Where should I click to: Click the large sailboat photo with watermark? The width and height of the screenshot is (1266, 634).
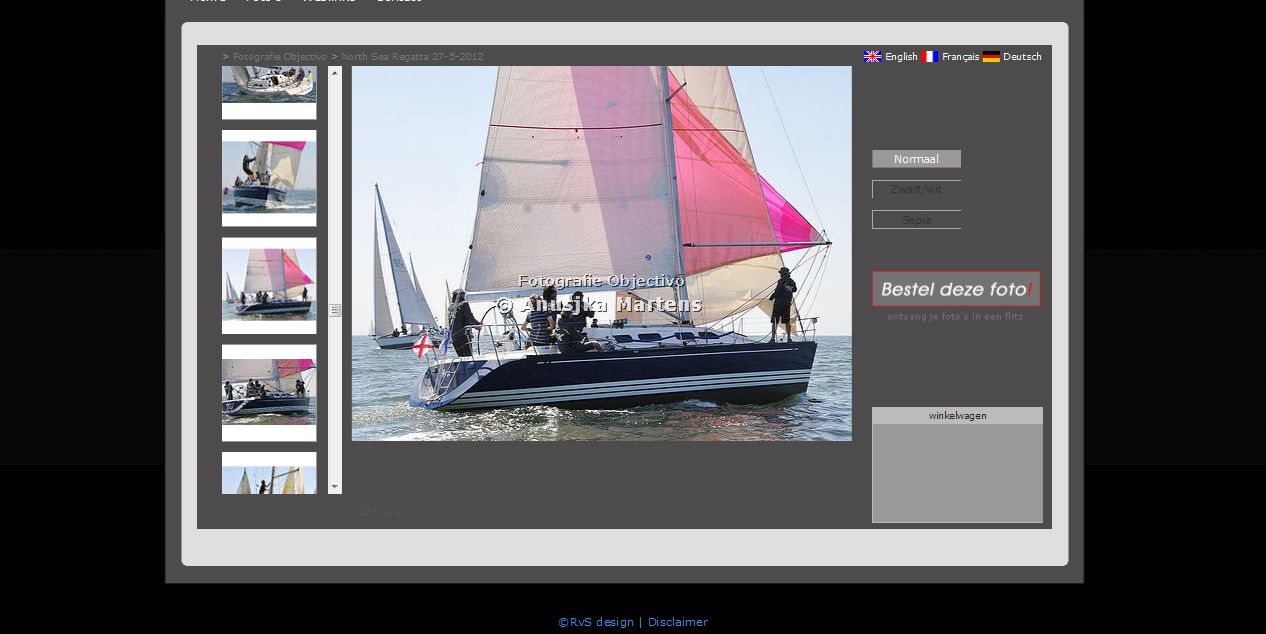tap(602, 254)
